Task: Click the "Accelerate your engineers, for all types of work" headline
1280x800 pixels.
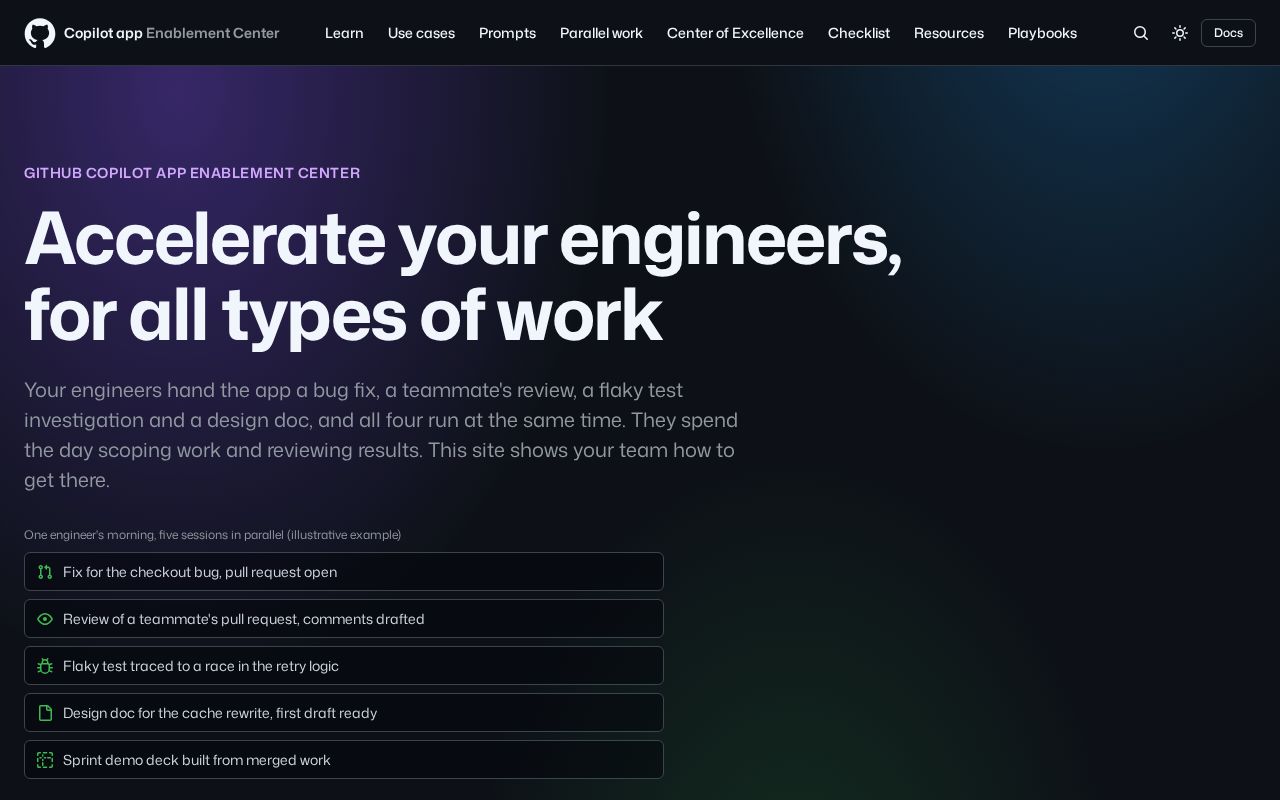Action: [463, 277]
